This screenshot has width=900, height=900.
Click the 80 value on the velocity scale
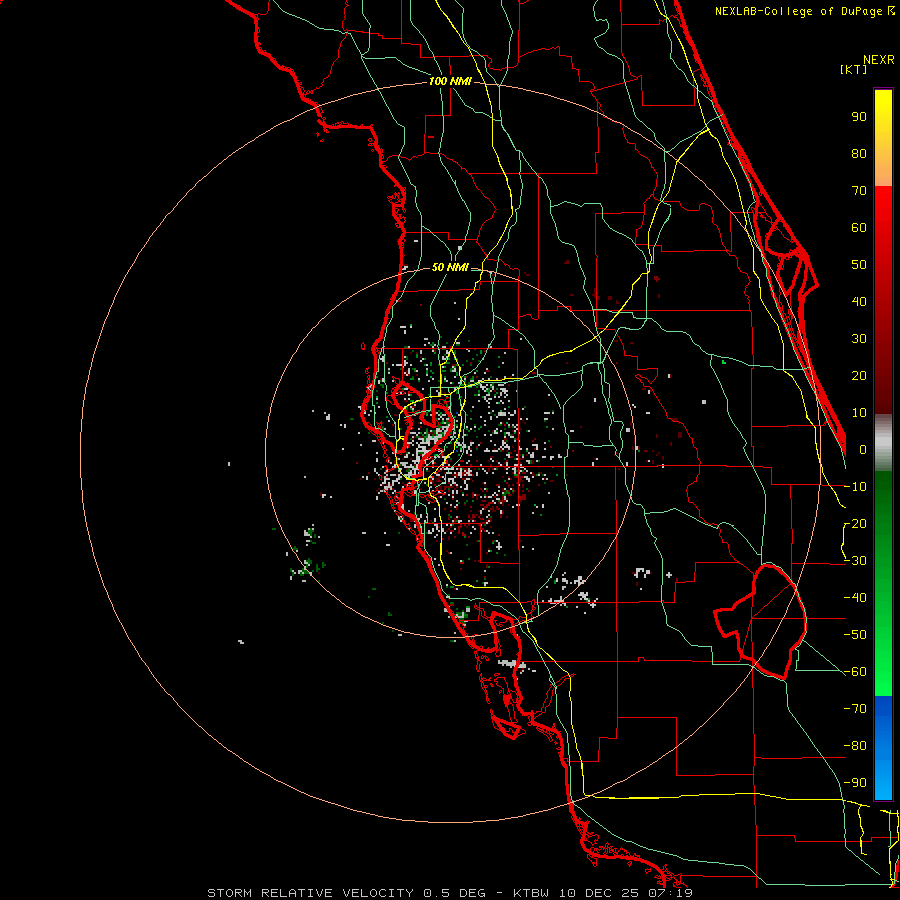tap(859, 153)
